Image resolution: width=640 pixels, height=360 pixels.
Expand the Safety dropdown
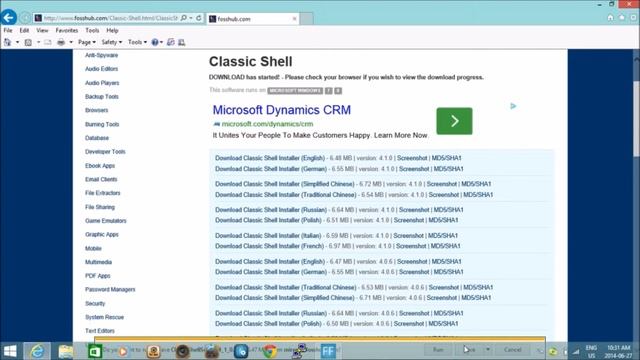[111, 42]
